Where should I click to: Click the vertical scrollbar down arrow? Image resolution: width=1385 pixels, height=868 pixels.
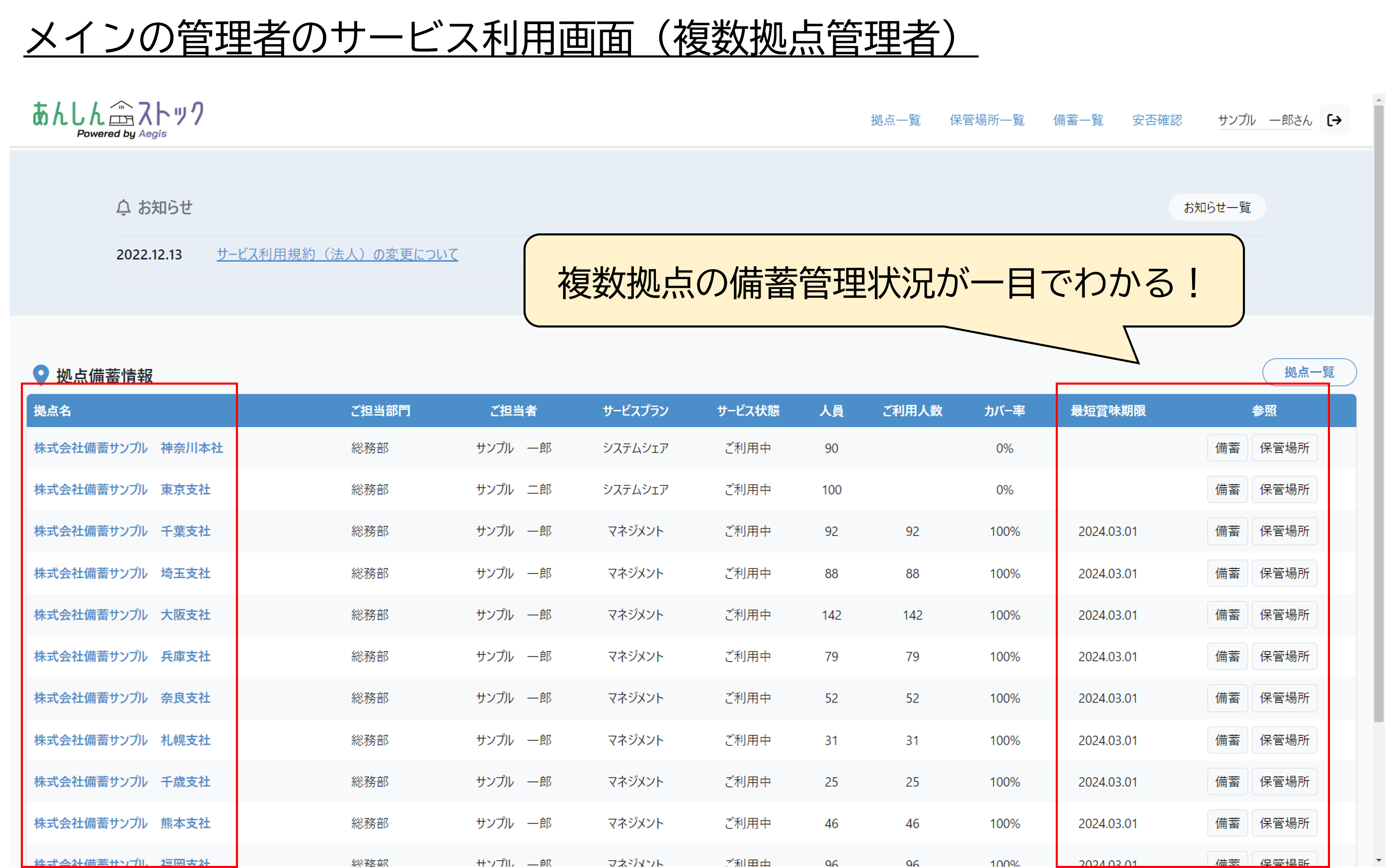(x=1379, y=861)
